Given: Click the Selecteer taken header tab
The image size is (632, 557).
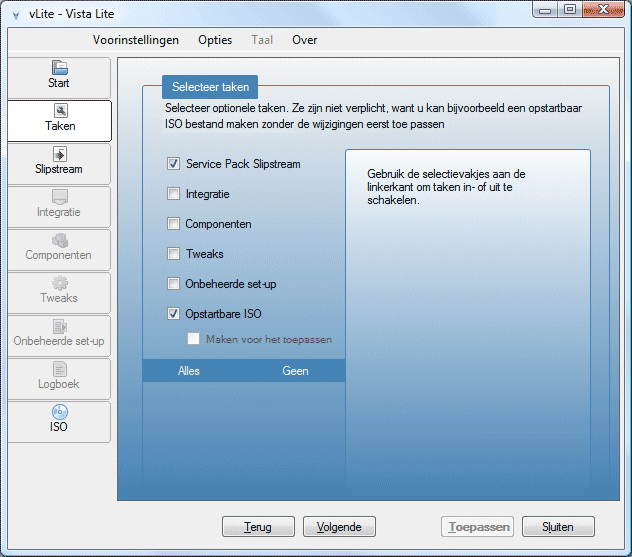Looking at the screenshot, I should (x=210, y=87).
